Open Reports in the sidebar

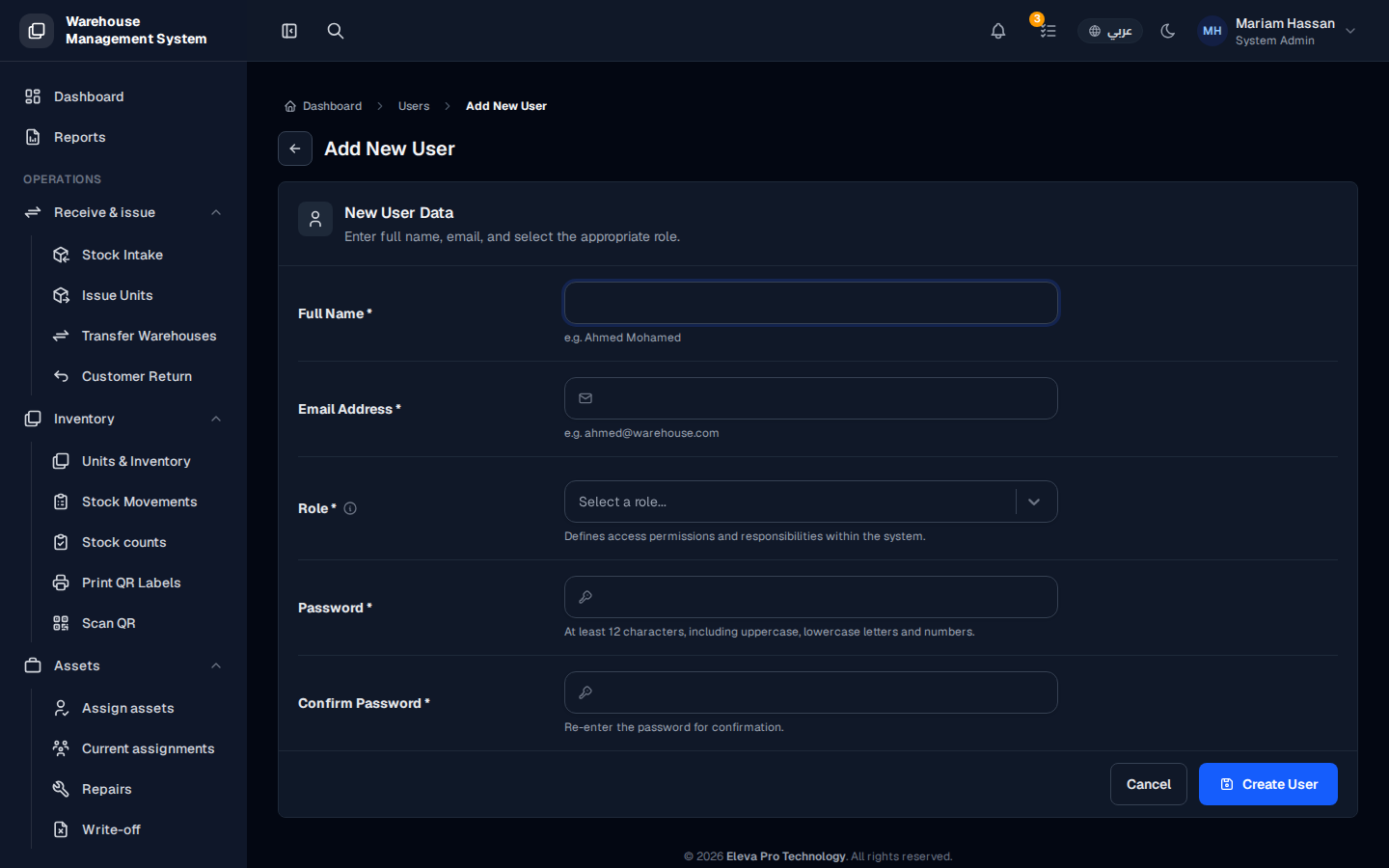[123, 137]
